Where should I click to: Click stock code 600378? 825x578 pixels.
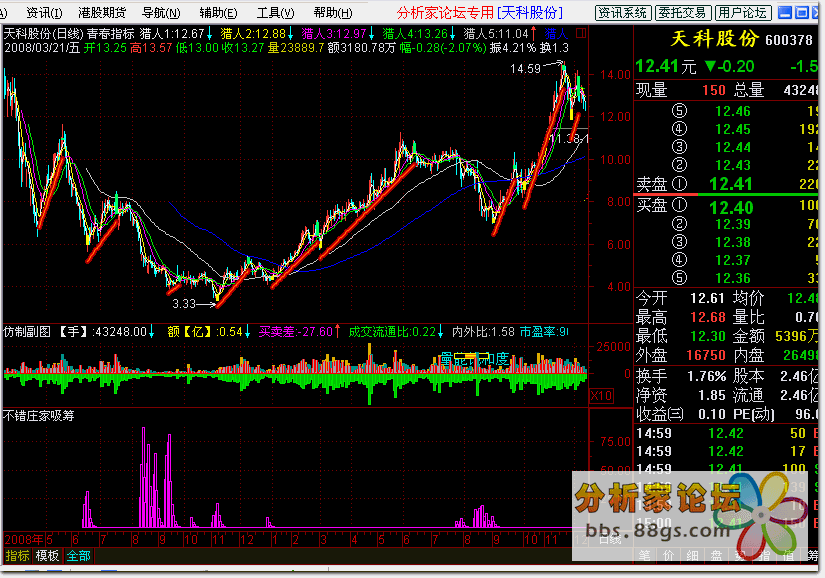pos(789,40)
